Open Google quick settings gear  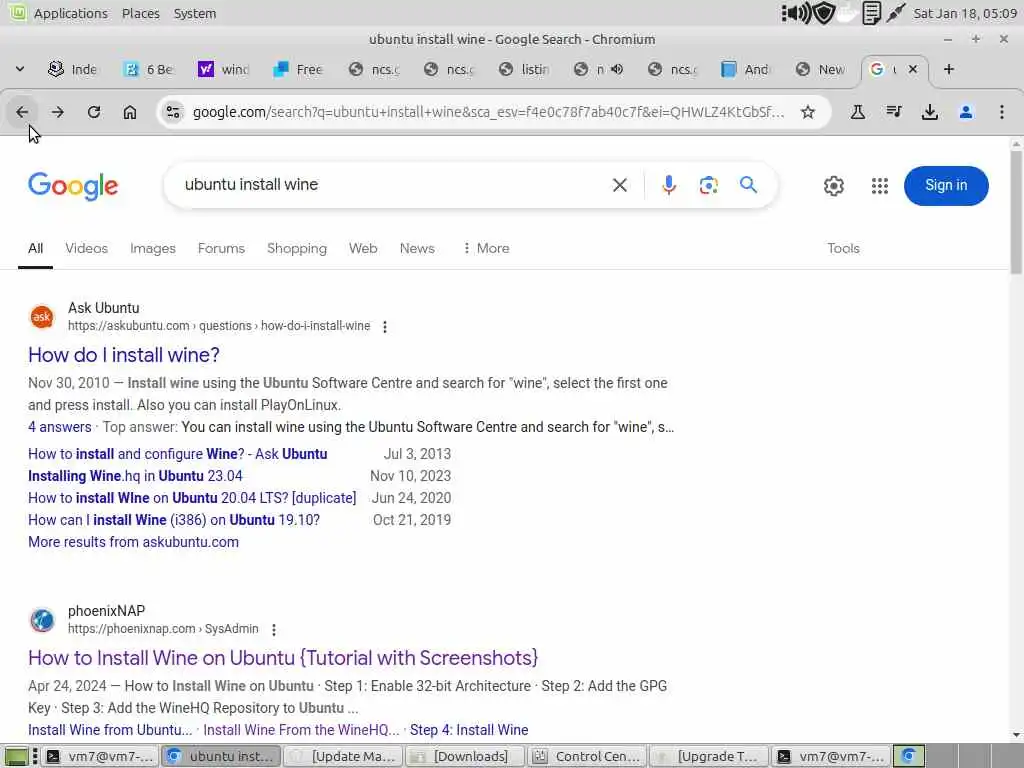tap(833, 186)
